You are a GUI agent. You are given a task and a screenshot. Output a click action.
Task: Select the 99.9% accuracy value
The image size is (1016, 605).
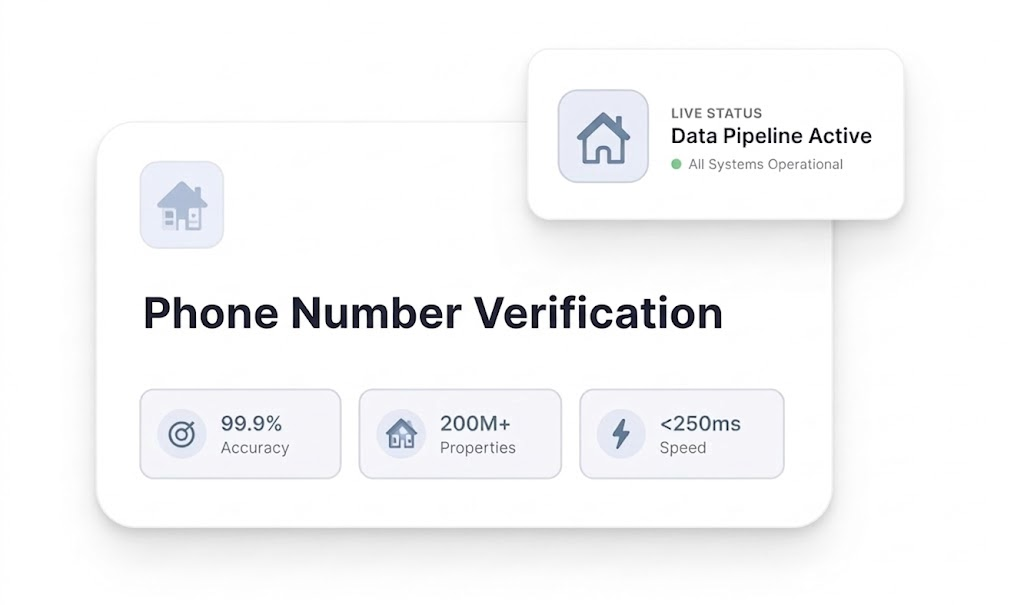[x=253, y=423]
